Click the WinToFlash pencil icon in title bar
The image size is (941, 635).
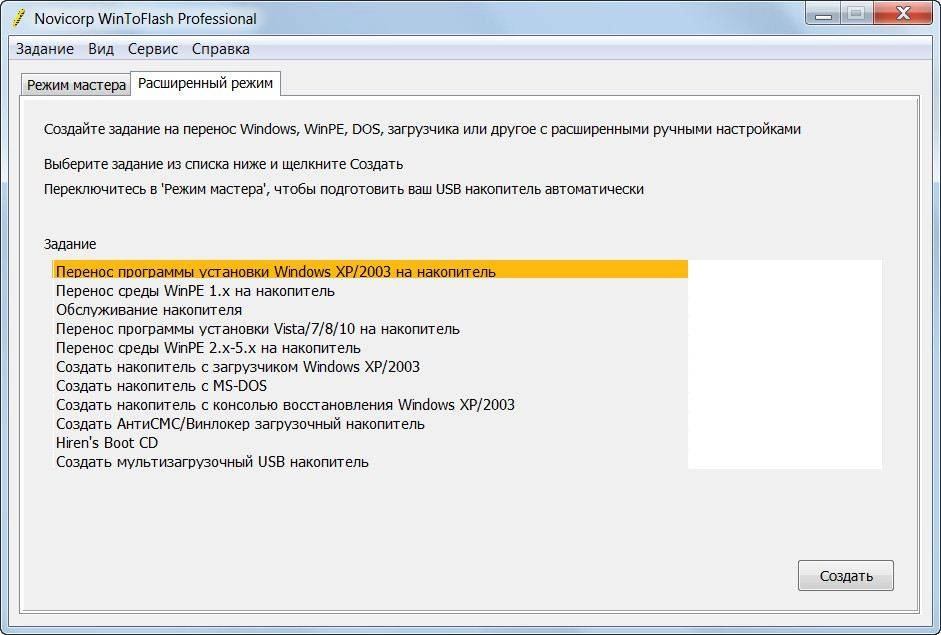click(x=19, y=18)
